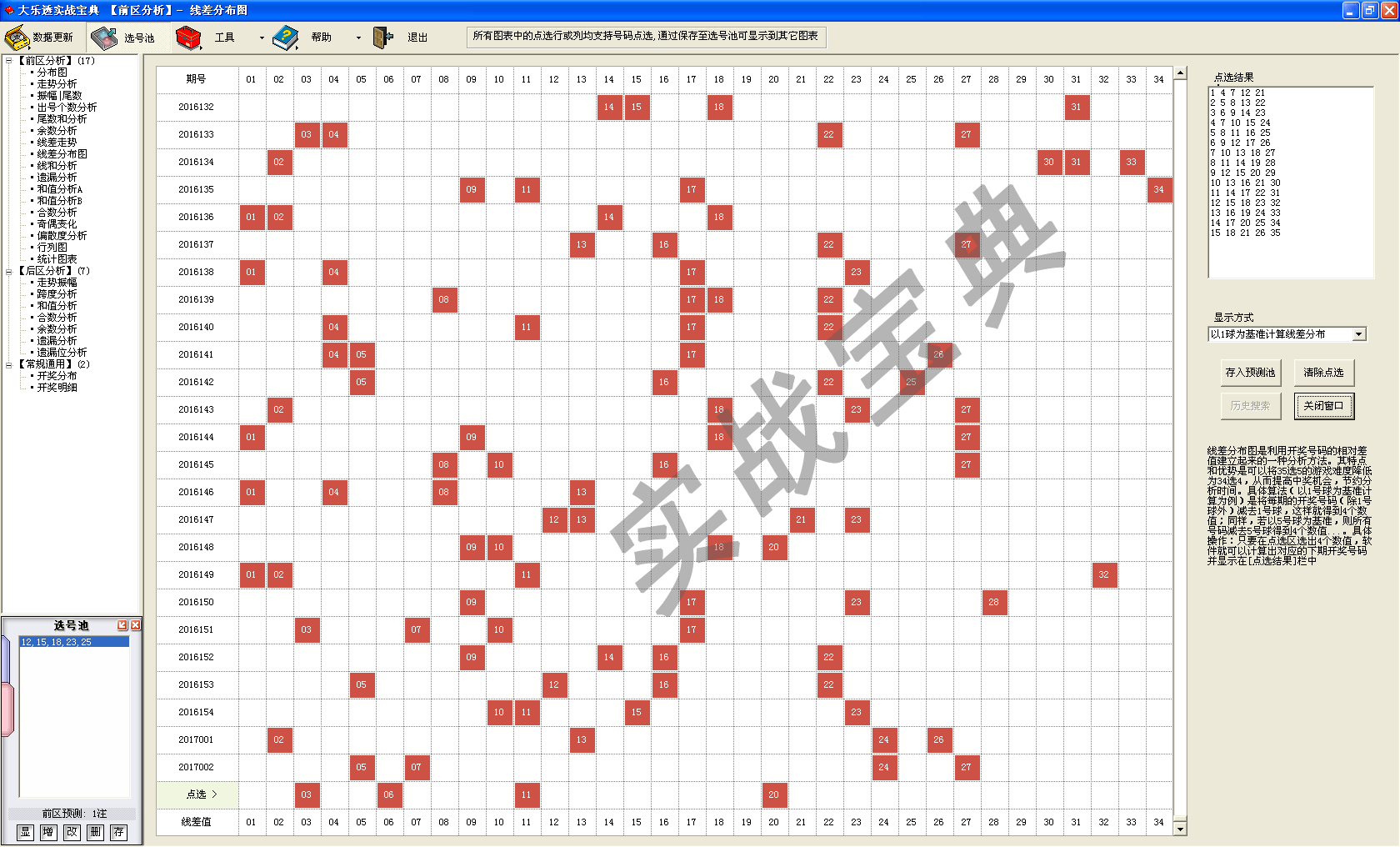Image resolution: width=1400 pixels, height=847 pixels.
Task: Open 走势振幅 under 后区分析
Action: click(x=57, y=283)
